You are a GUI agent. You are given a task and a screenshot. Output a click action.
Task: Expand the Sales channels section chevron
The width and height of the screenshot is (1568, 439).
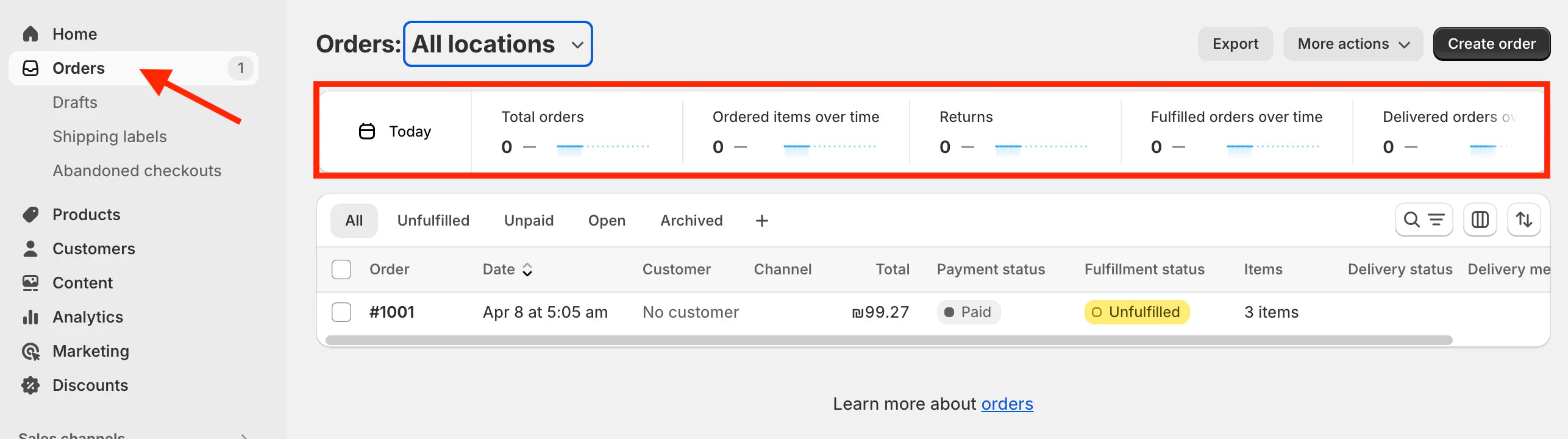coord(244,436)
